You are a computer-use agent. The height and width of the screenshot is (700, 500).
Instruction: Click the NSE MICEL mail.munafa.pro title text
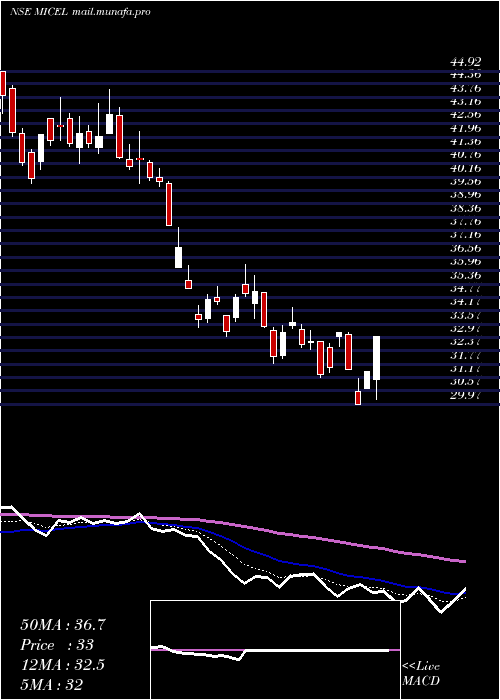tap(80, 12)
